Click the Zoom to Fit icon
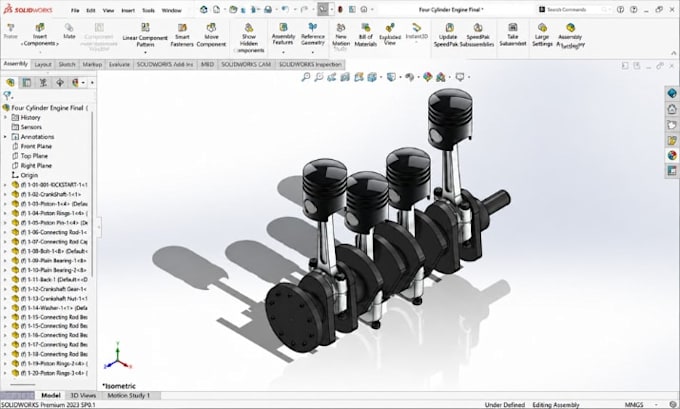Image resolution: width=680 pixels, height=409 pixels. click(306, 77)
